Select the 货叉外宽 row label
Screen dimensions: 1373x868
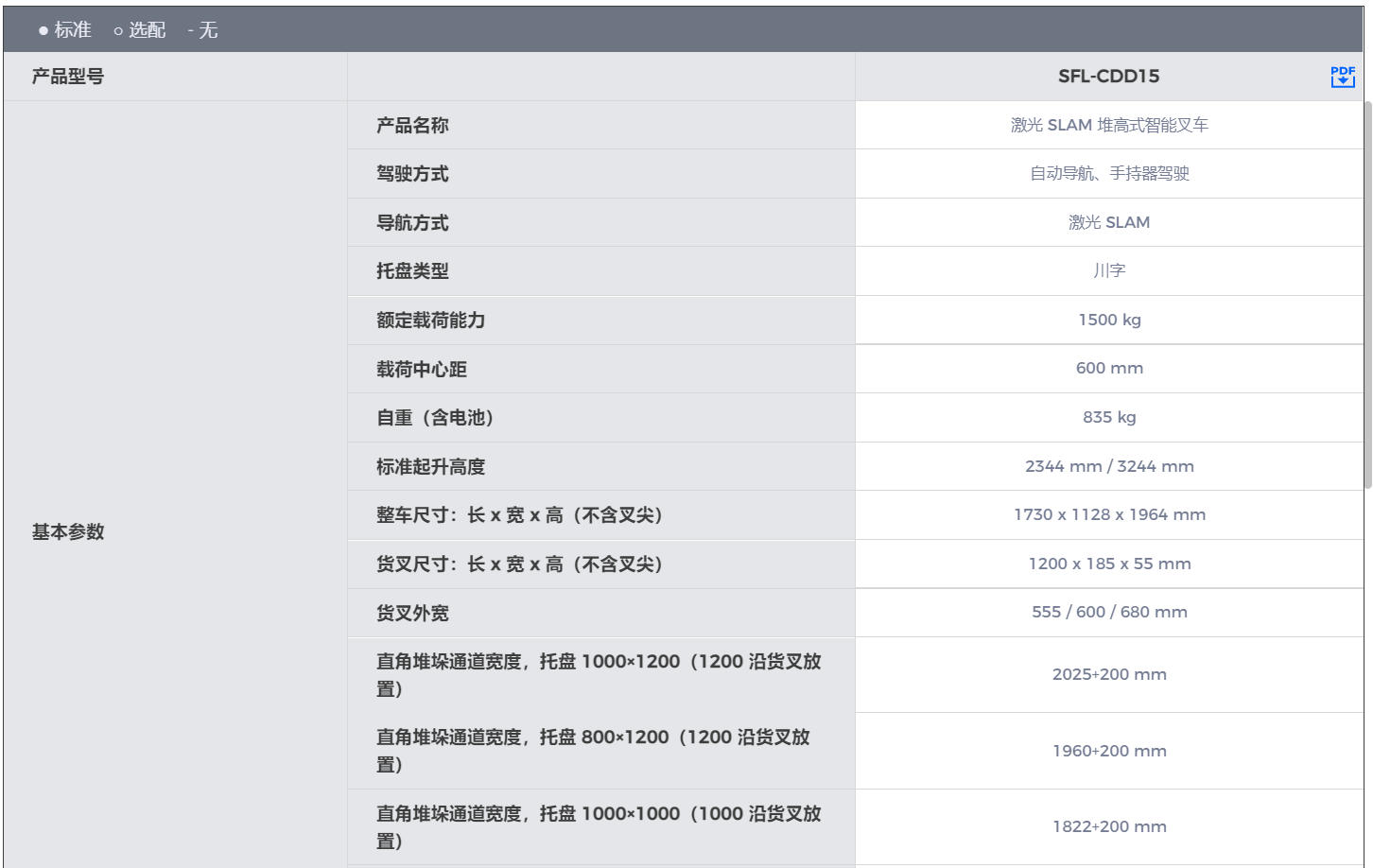coord(412,614)
